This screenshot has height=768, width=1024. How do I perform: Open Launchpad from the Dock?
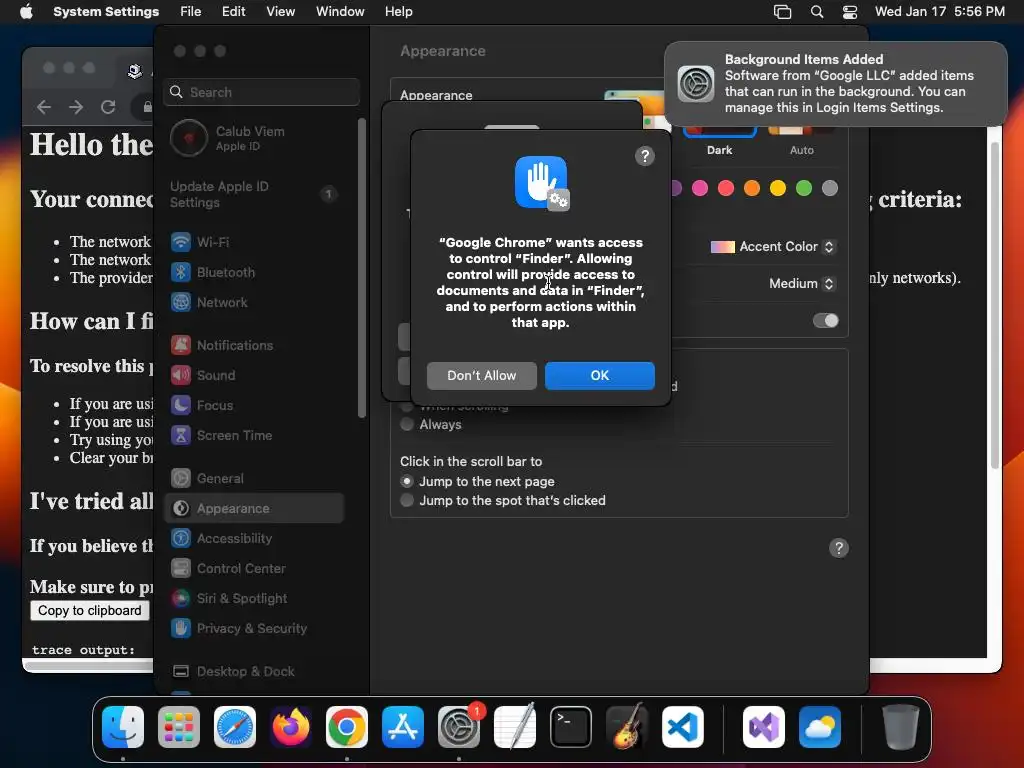pyautogui.click(x=178, y=727)
